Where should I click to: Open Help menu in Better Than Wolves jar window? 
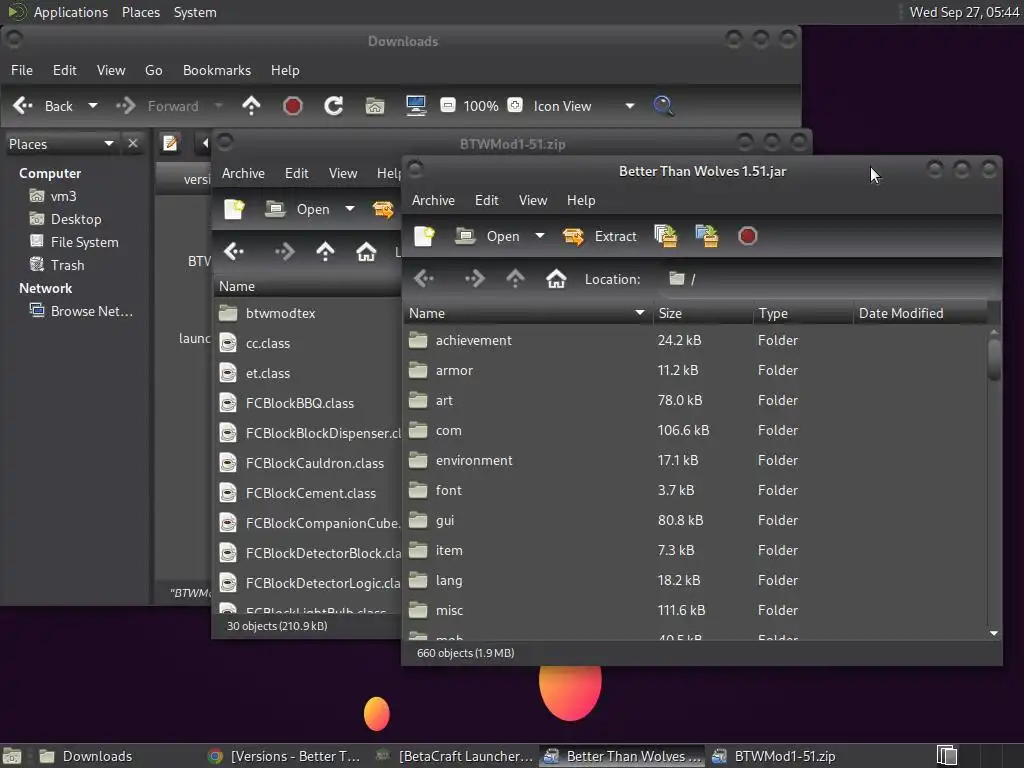point(581,200)
